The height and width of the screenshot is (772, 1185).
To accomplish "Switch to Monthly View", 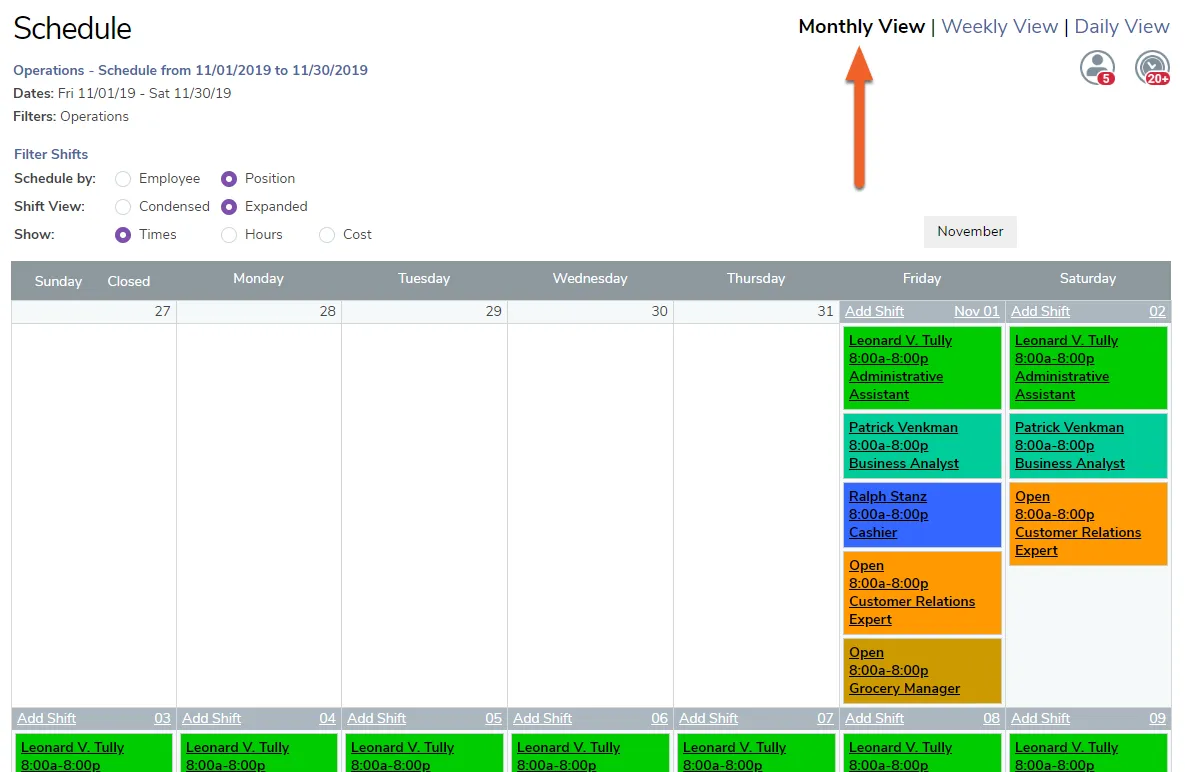I will (862, 26).
